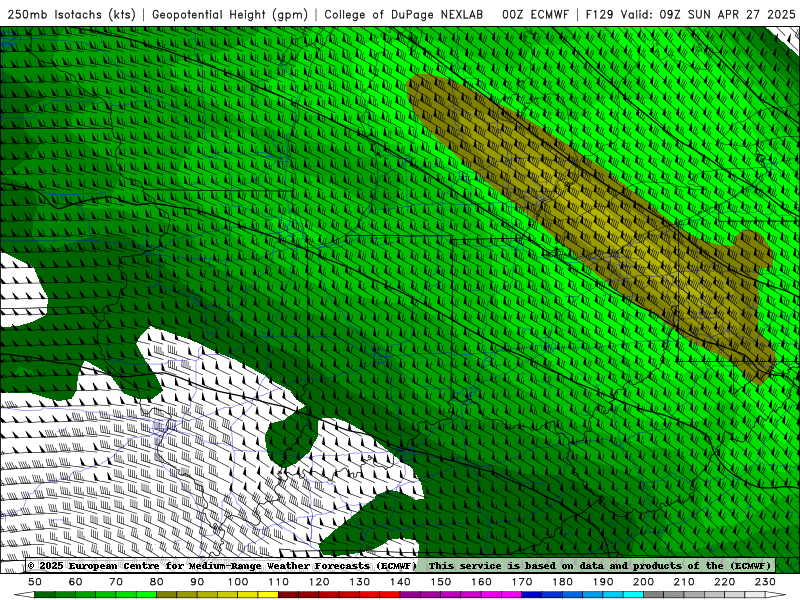Click the 200 knot legend label
This screenshot has width=800, height=600.
point(643,582)
